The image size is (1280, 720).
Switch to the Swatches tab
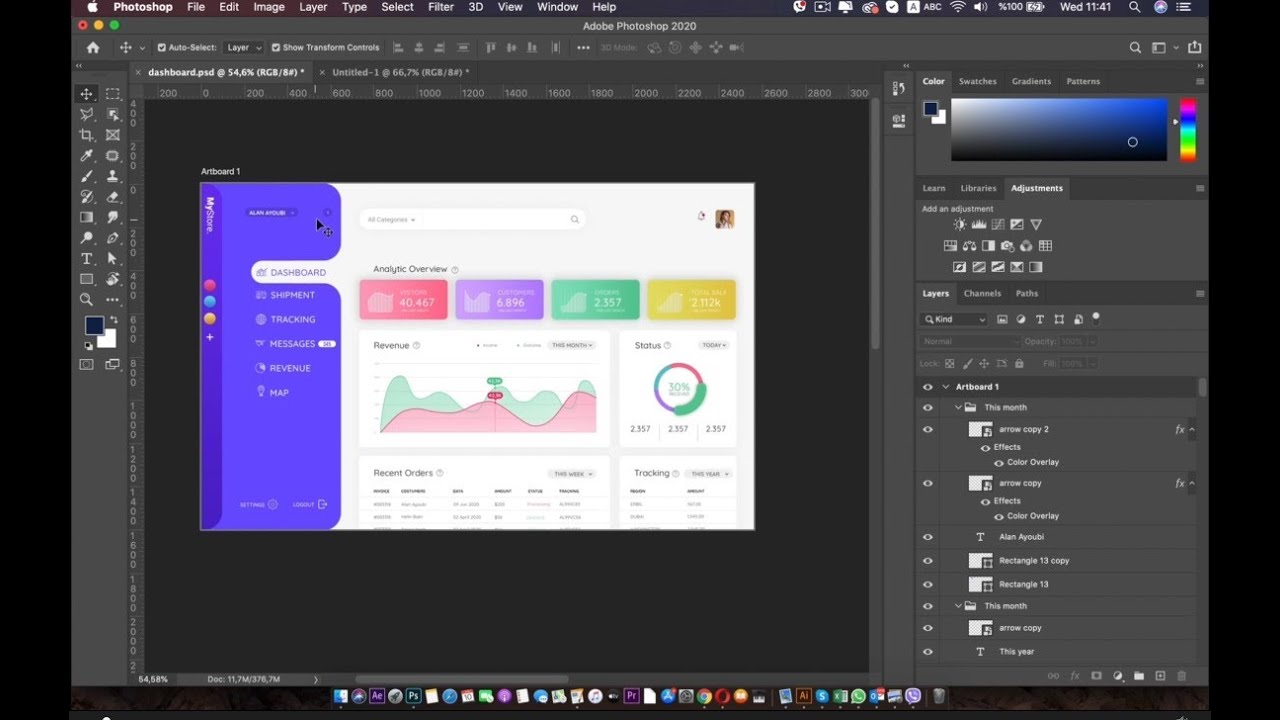click(x=977, y=82)
